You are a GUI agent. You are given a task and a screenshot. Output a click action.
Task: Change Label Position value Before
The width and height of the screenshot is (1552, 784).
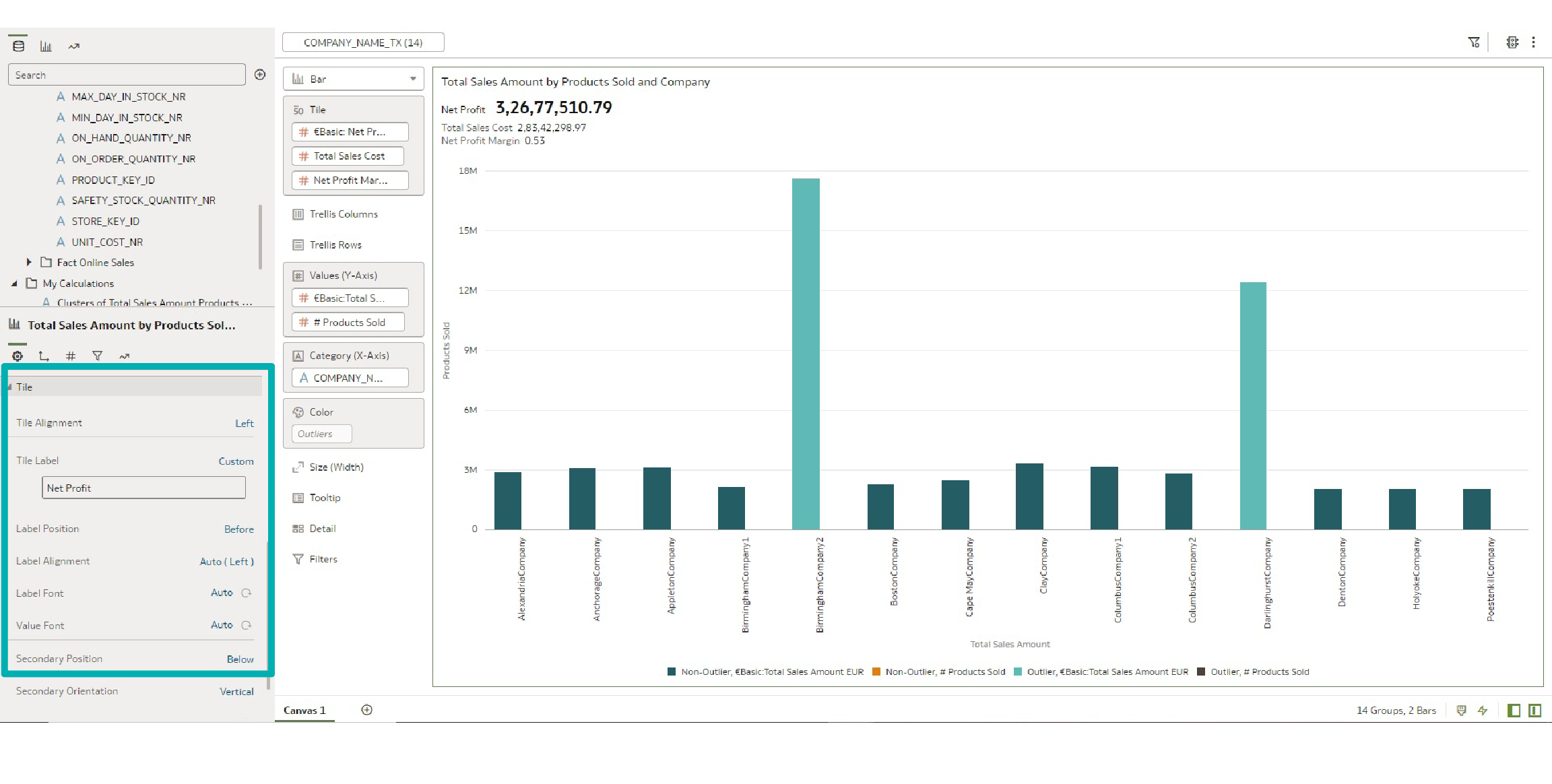tap(239, 529)
